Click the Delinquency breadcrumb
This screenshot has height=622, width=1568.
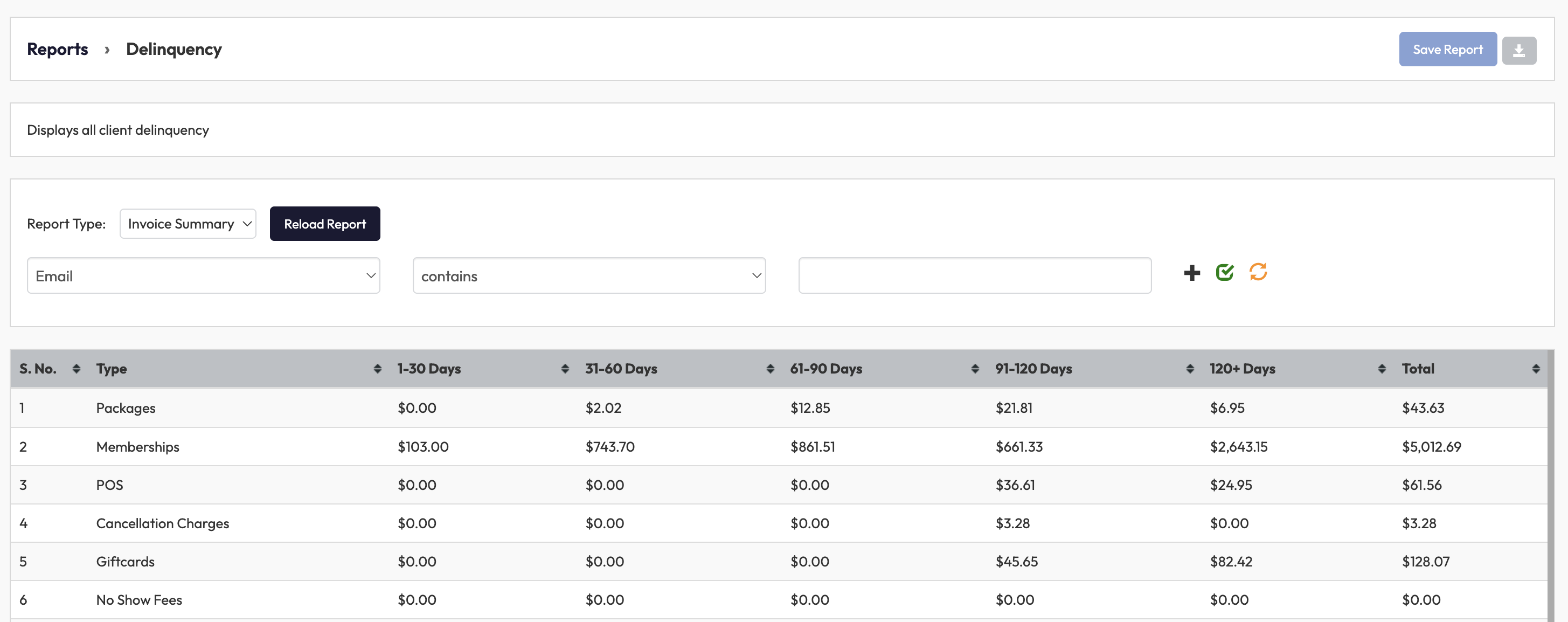(174, 49)
